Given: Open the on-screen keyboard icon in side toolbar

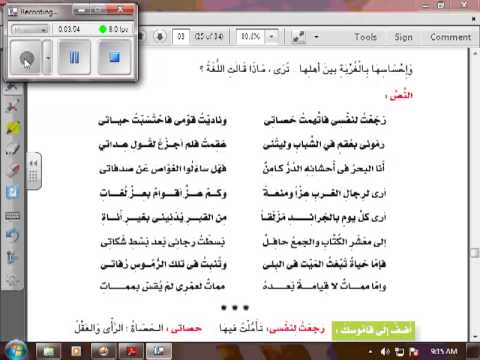Looking at the screenshot, I should pyautogui.click(x=13, y=216).
